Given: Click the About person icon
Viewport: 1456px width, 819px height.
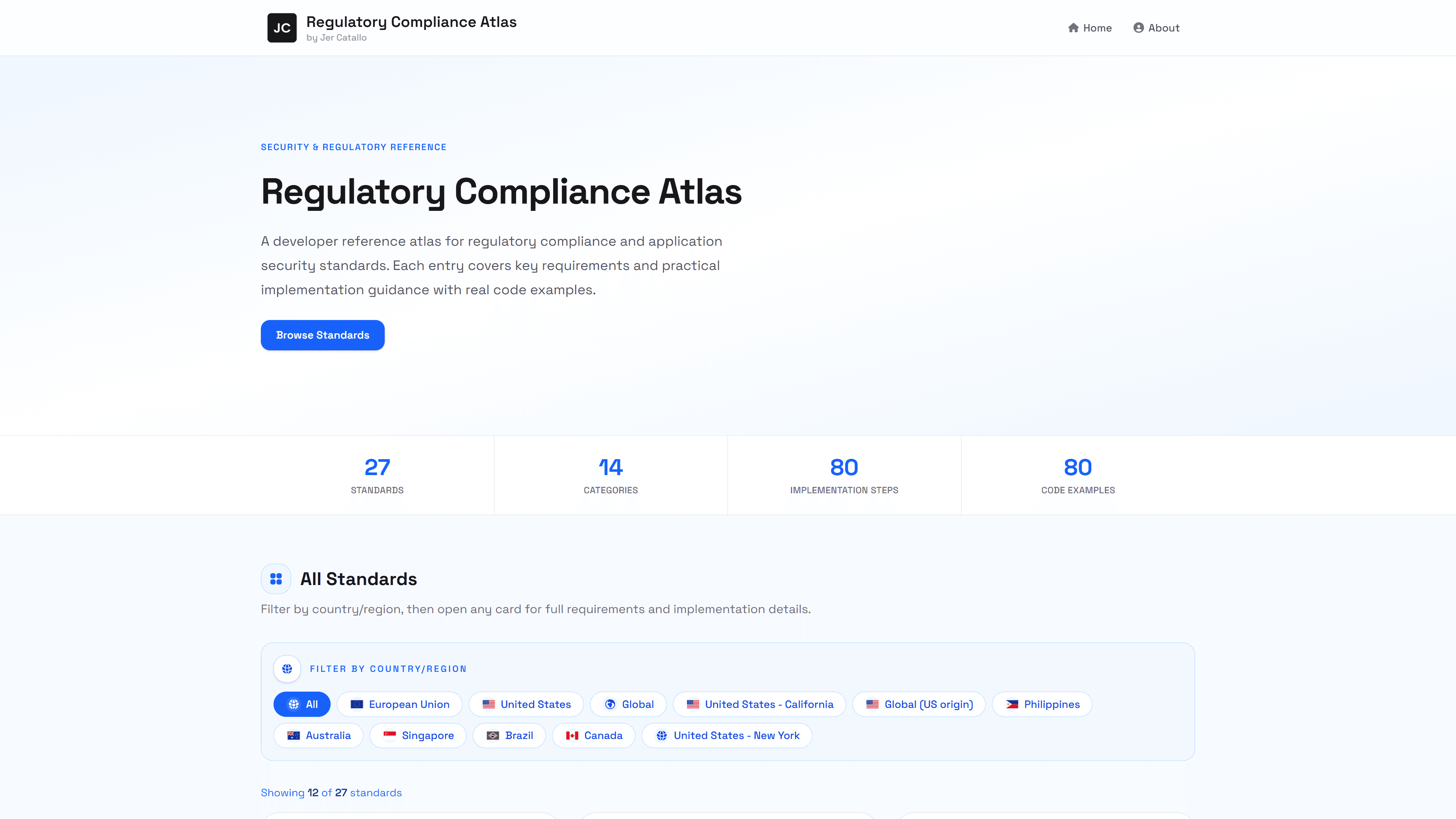Looking at the screenshot, I should [x=1138, y=28].
